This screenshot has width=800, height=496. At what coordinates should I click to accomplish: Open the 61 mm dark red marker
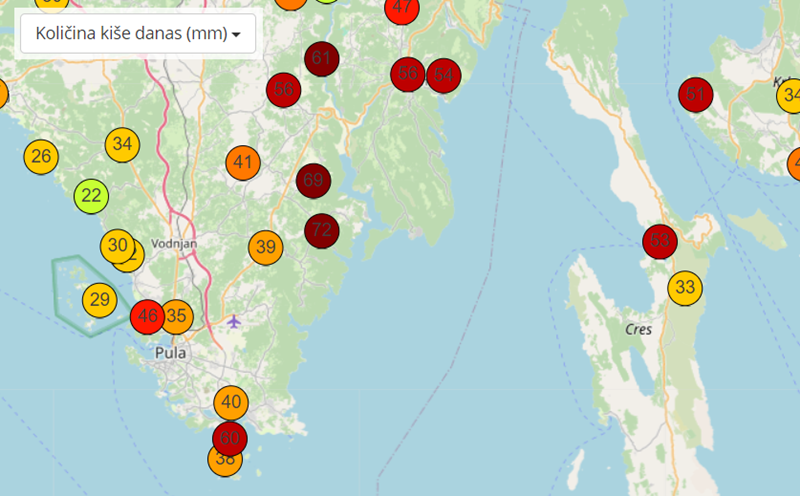tap(321, 58)
